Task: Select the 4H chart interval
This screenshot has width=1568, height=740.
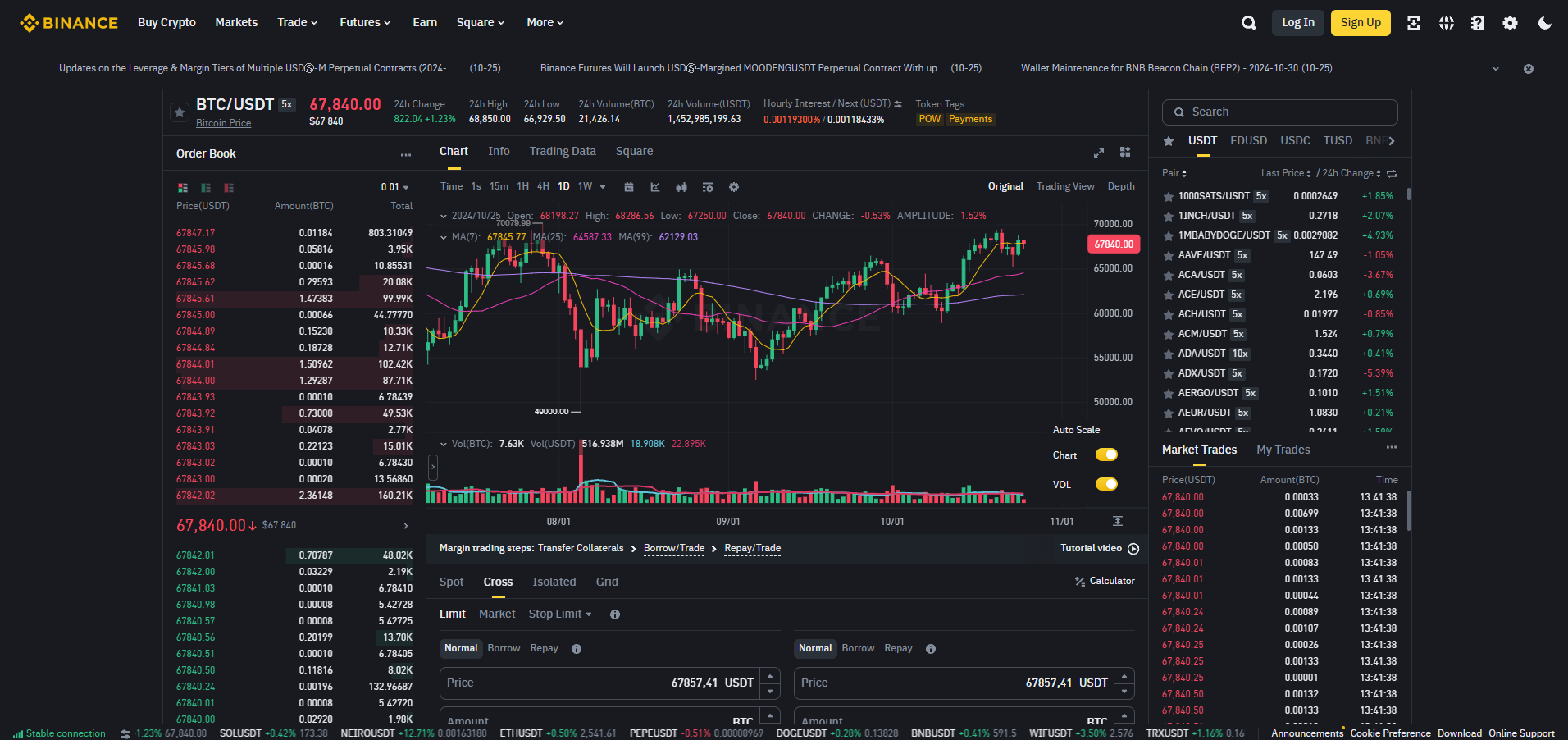Action: coord(543,186)
